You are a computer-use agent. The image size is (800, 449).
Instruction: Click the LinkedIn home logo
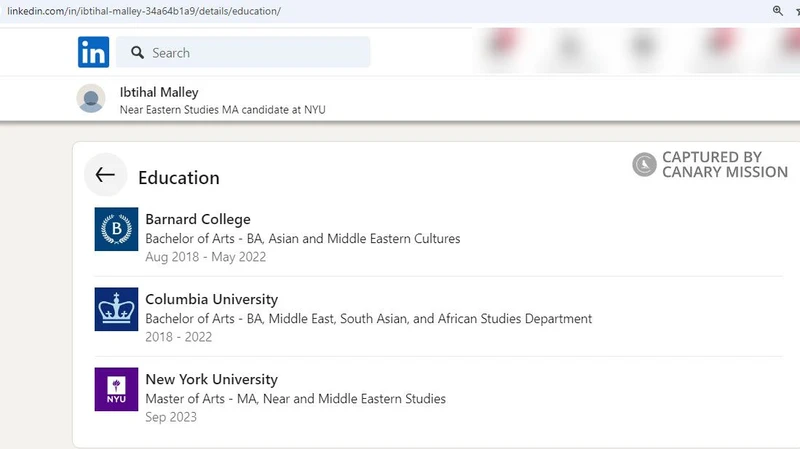point(93,52)
